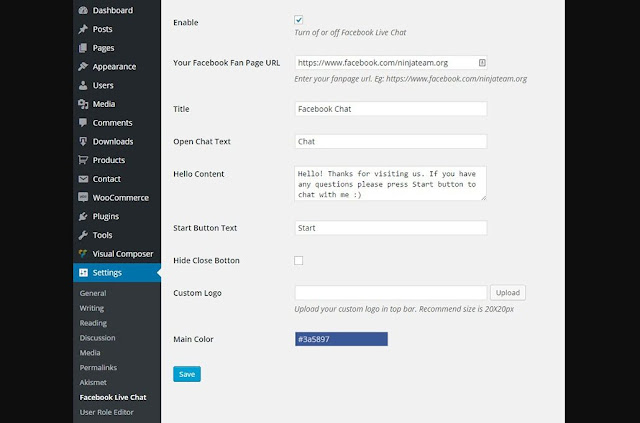Open Media settings submenu link

coord(90,353)
